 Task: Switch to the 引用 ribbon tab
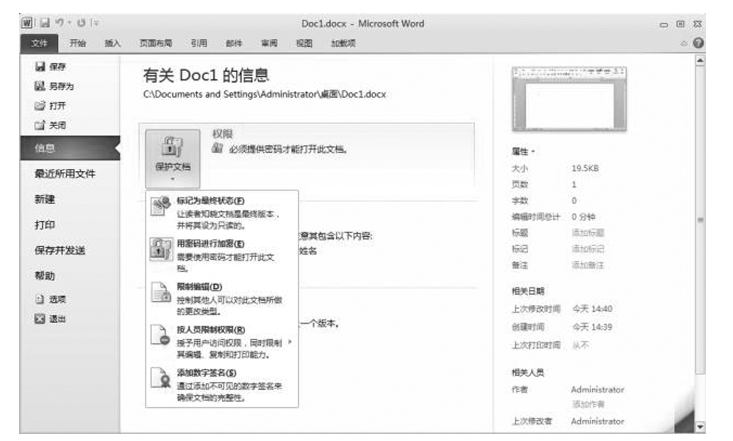pos(199,43)
